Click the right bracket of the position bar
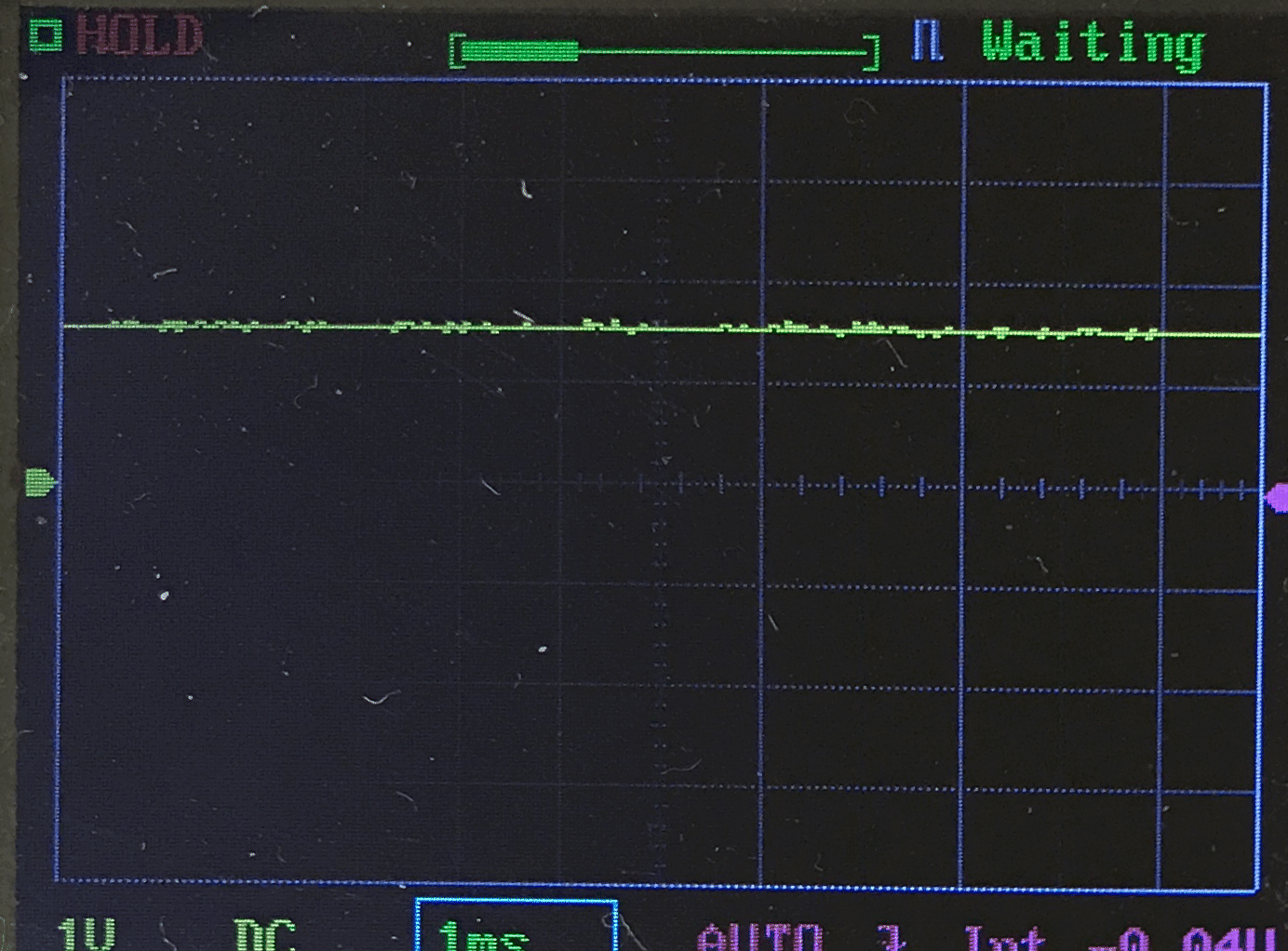The height and width of the screenshot is (951, 1288). (872, 53)
